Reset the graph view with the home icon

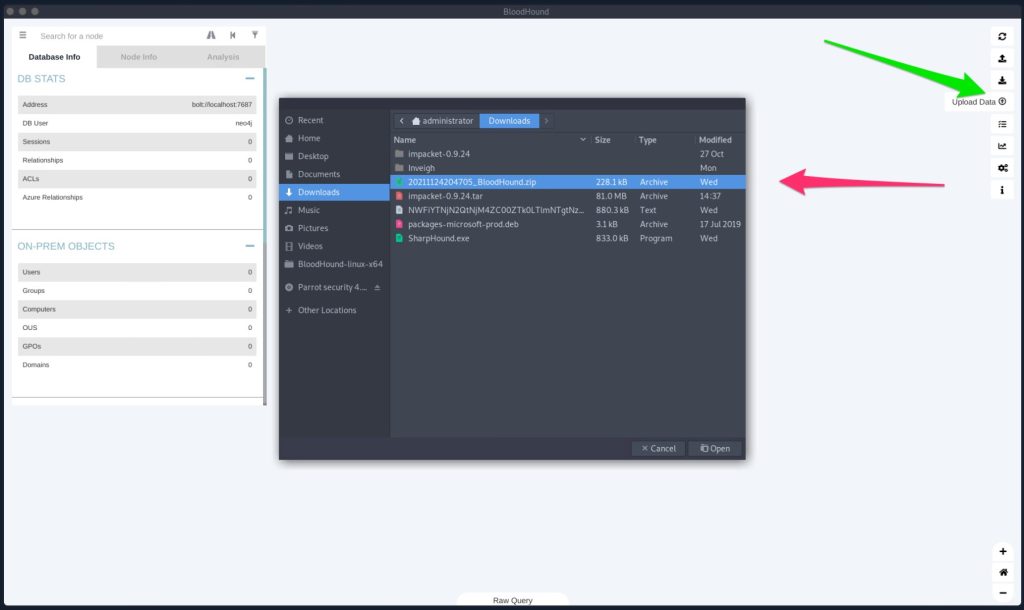[1002, 572]
